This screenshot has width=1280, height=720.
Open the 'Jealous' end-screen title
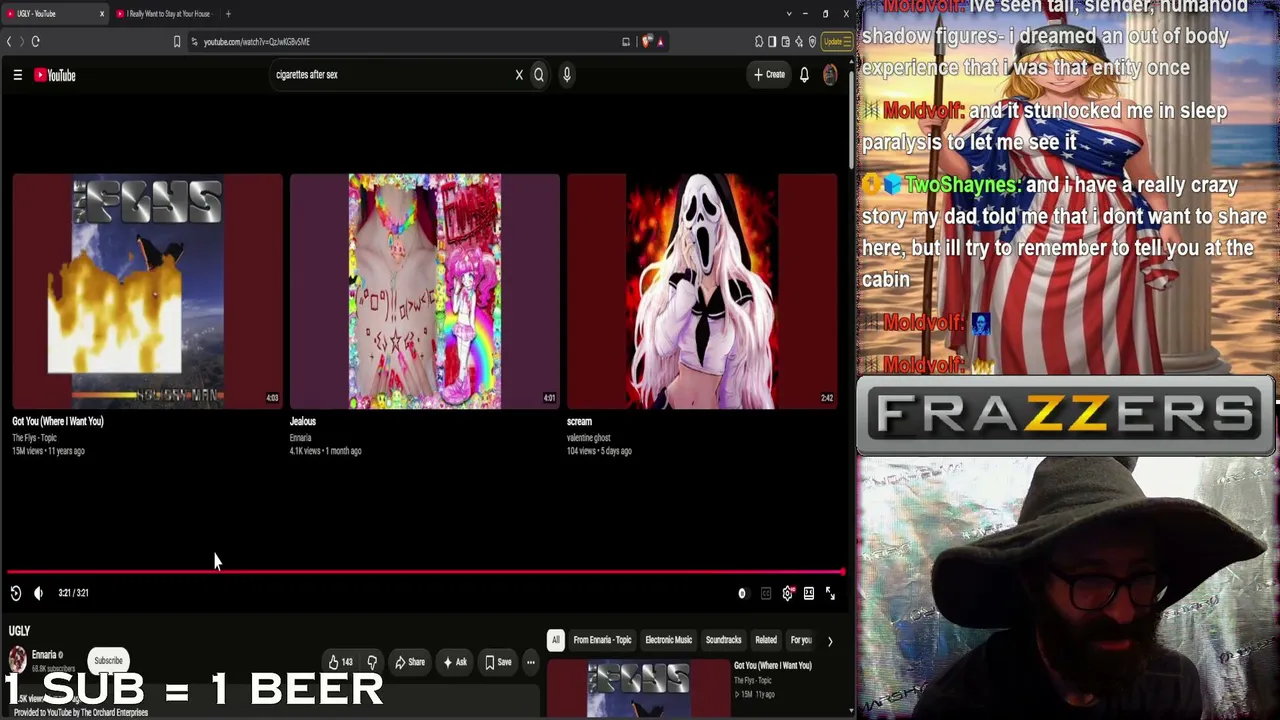click(x=303, y=421)
